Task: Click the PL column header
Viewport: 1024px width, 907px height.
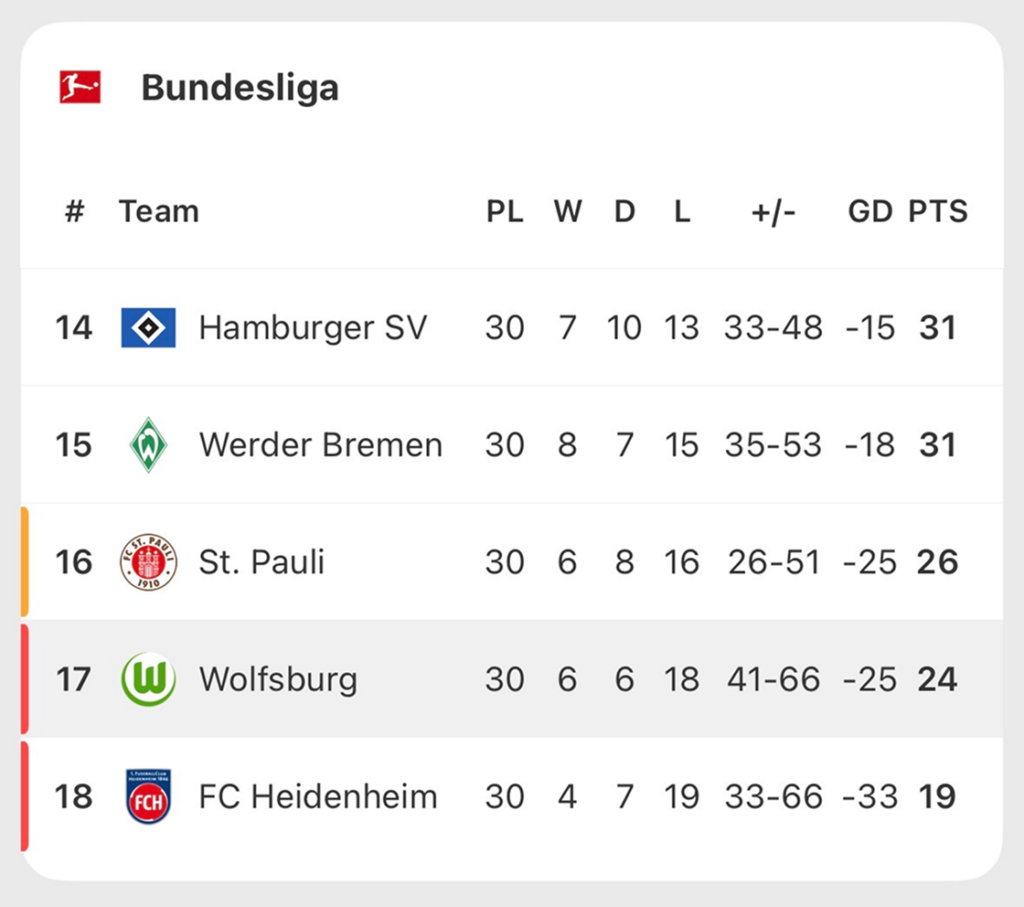Action: [505, 212]
